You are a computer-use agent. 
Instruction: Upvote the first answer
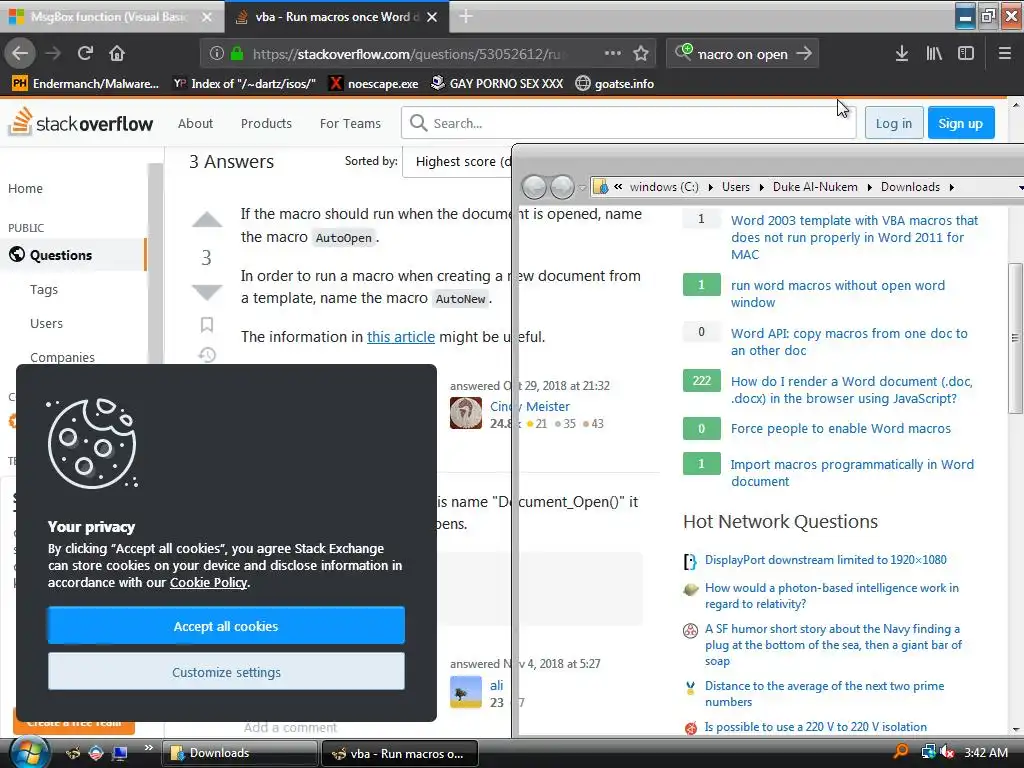[206, 221]
